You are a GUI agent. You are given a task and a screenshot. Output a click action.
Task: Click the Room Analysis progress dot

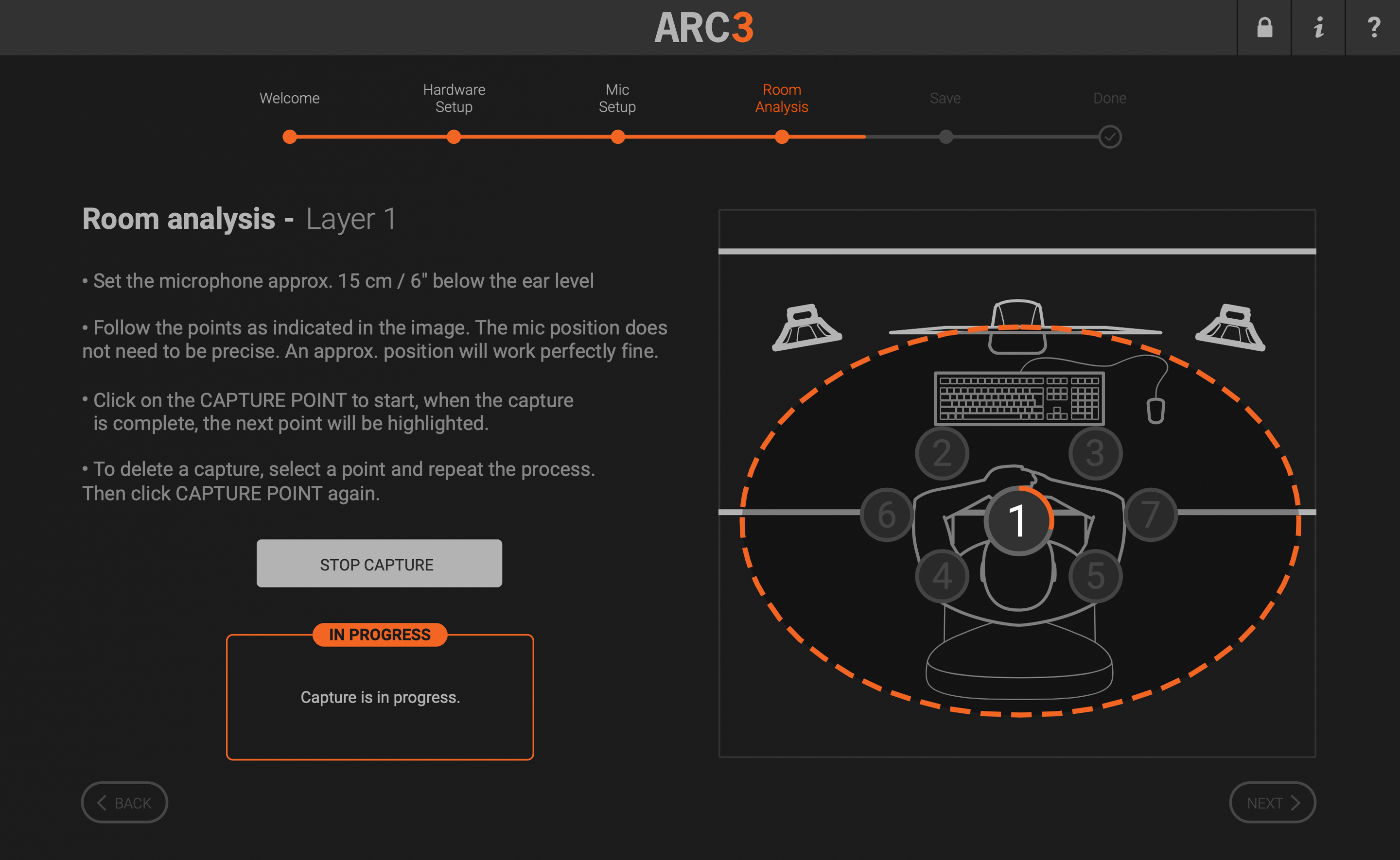pyautogui.click(x=782, y=137)
